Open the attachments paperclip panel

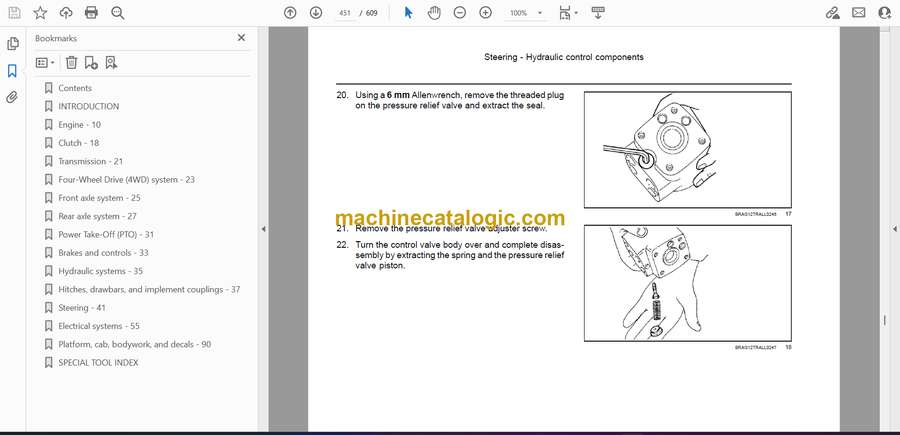pos(12,97)
